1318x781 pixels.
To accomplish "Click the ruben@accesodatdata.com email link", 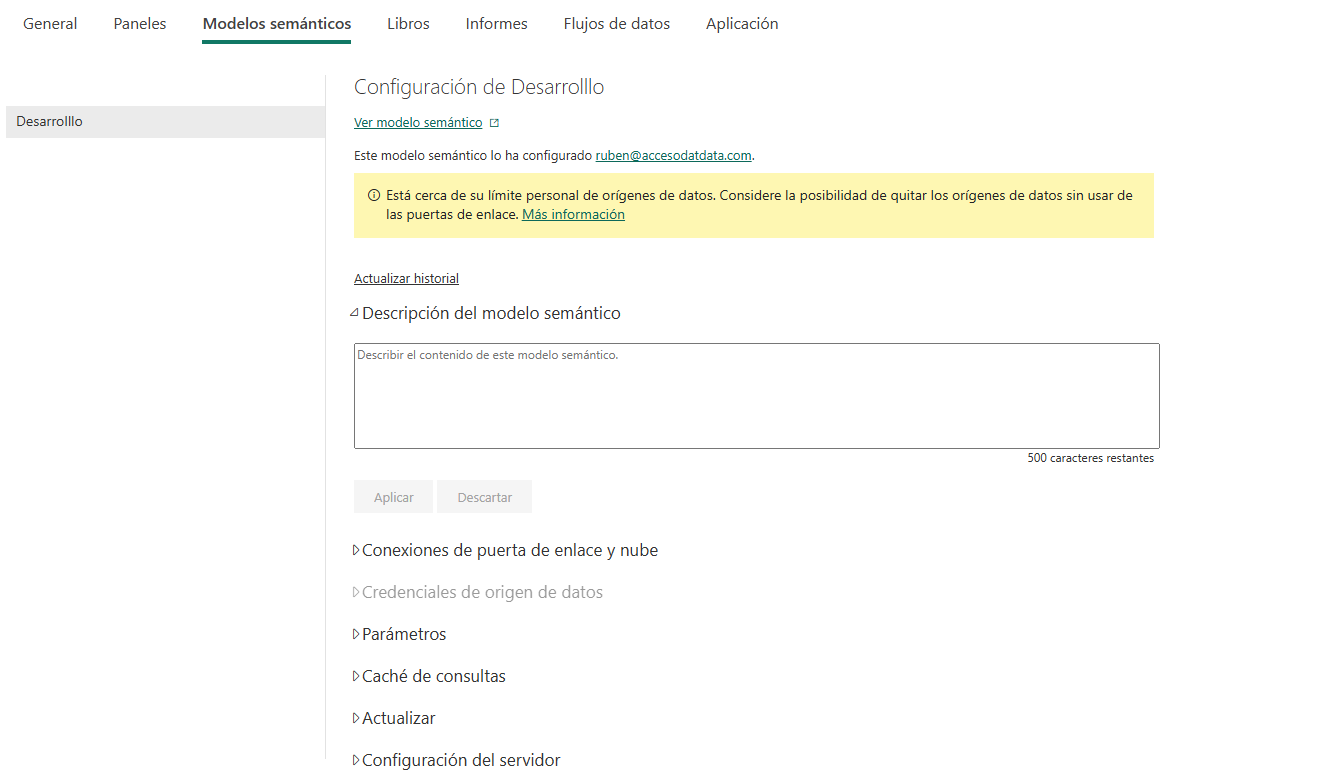I will coord(673,156).
